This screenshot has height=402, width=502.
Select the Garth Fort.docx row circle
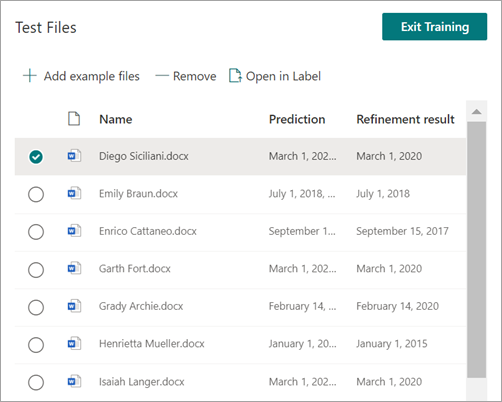(36, 270)
